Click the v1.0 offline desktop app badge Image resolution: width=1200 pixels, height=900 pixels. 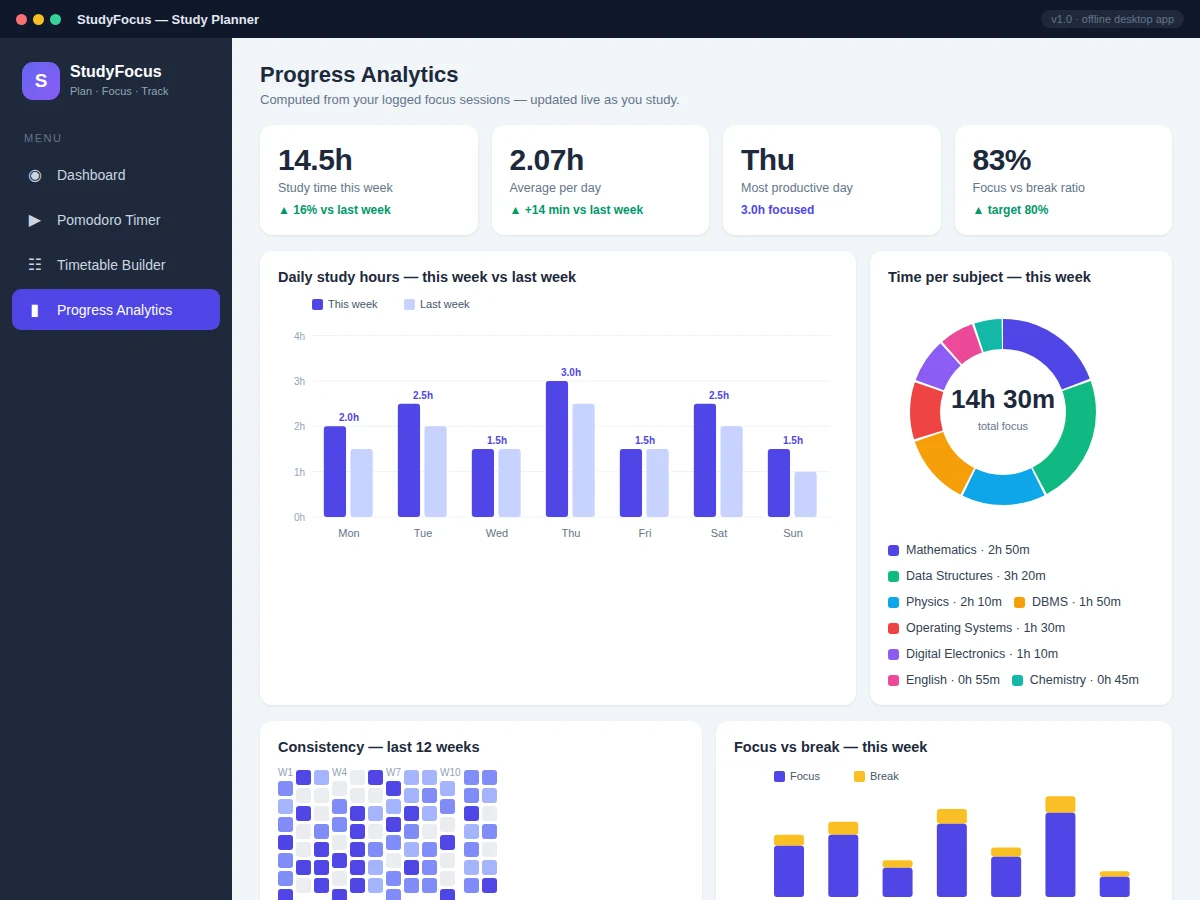click(x=1112, y=19)
